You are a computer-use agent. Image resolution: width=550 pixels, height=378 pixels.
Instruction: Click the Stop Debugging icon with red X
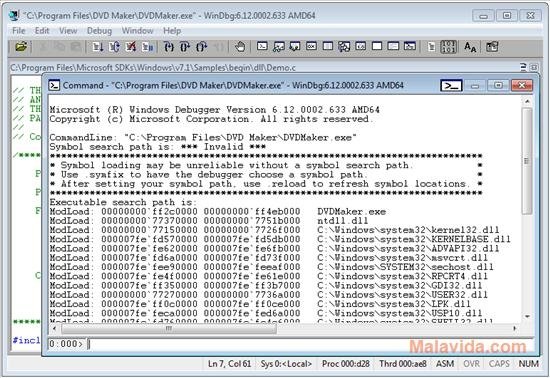[131, 47]
